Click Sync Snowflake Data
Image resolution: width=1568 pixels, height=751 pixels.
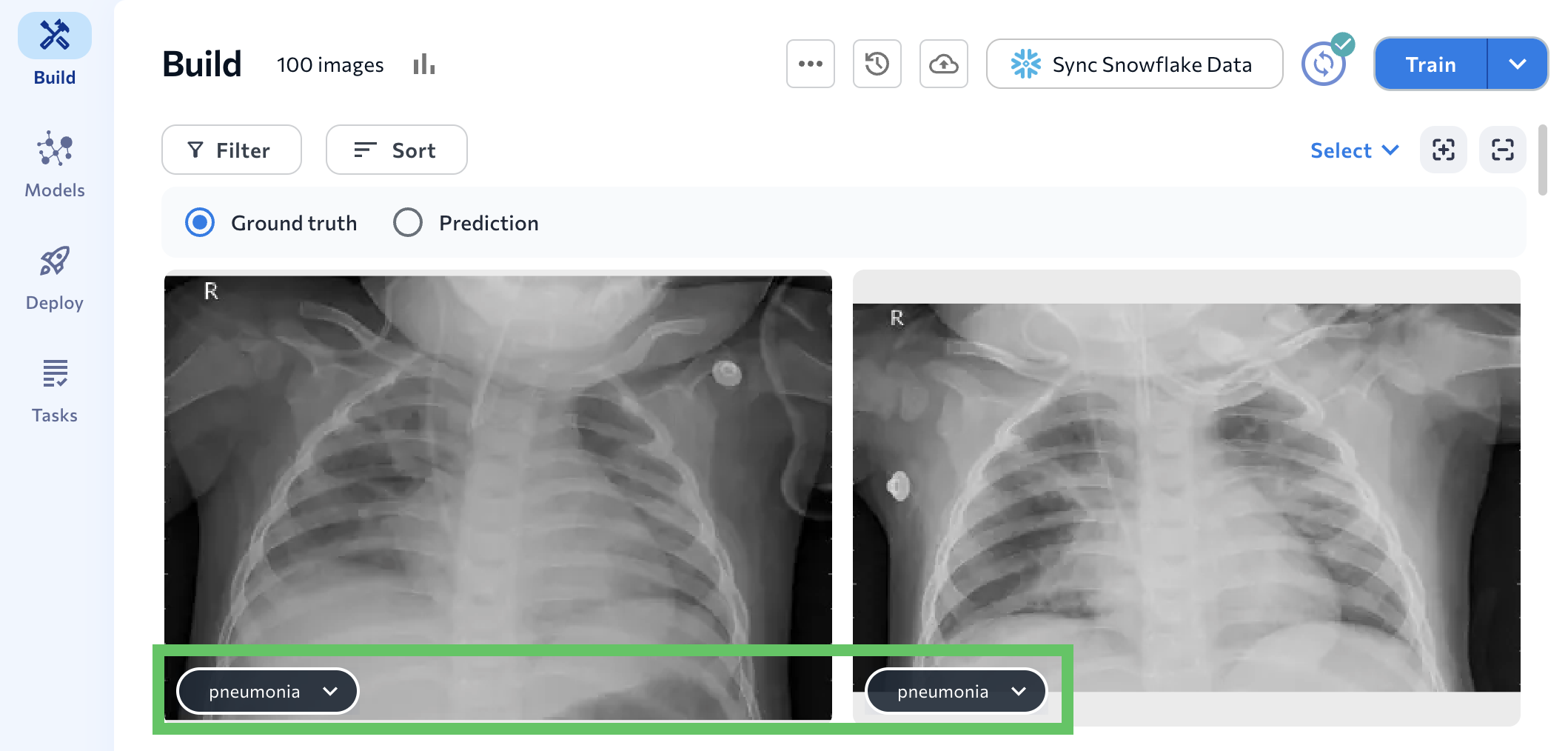1134,64
